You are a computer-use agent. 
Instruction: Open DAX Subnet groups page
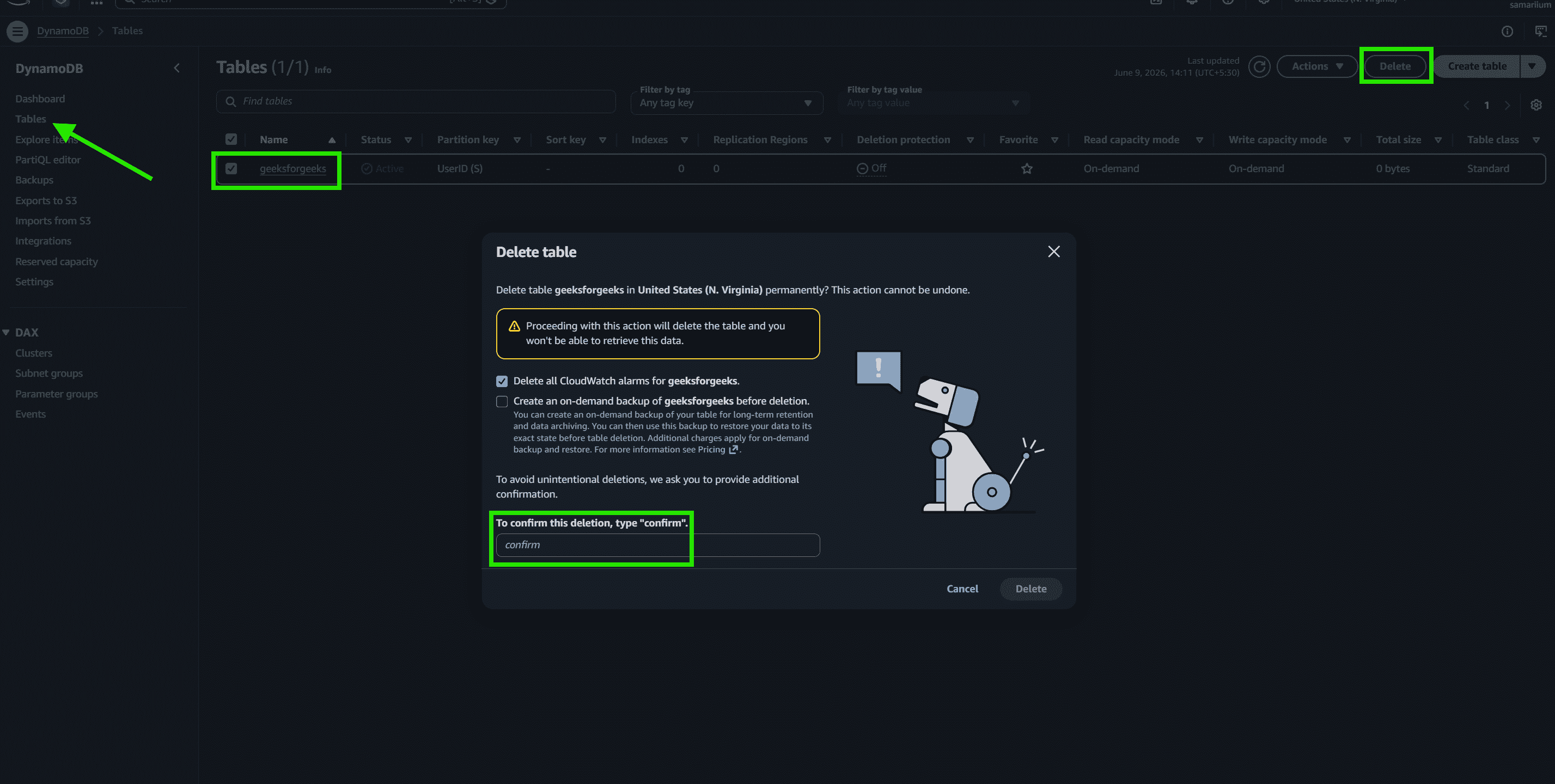[x=49, y=373]
